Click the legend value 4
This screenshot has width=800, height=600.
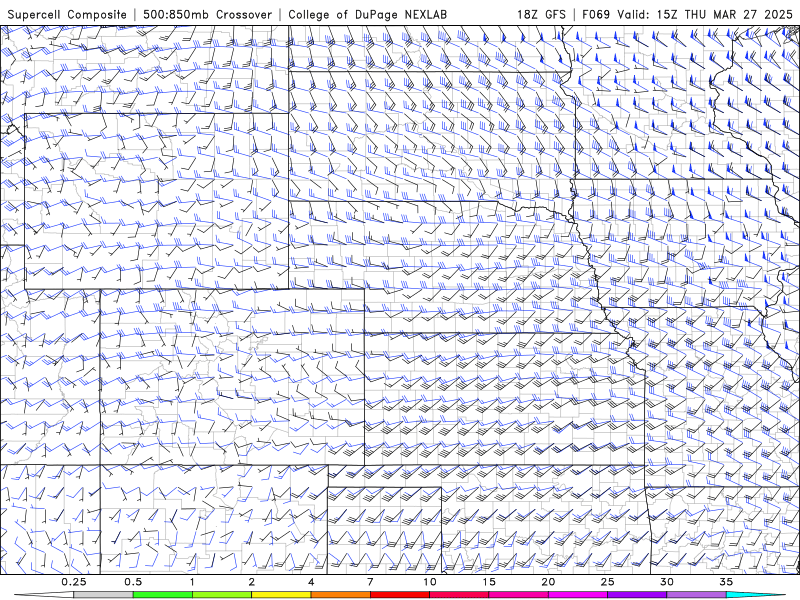point(311,582)
